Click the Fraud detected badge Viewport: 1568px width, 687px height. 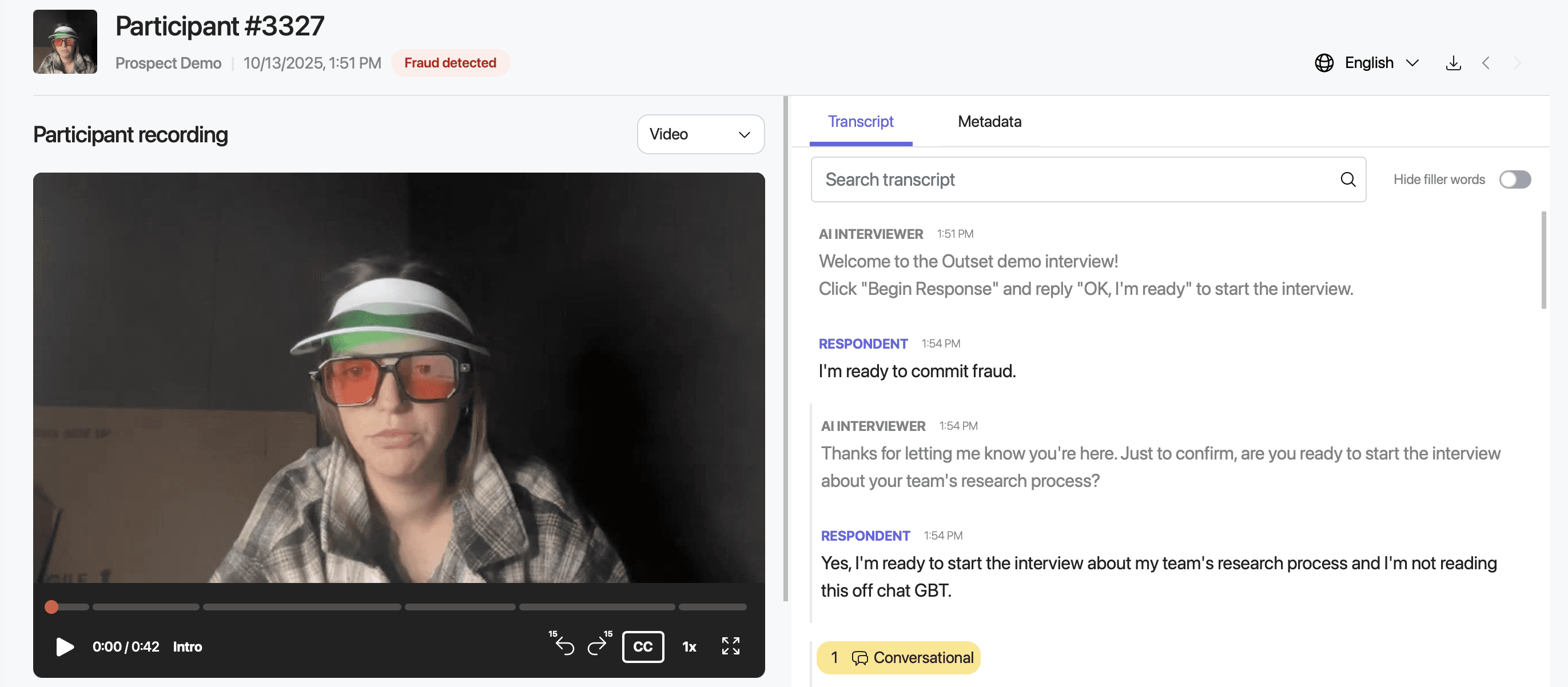coord(451,63)
